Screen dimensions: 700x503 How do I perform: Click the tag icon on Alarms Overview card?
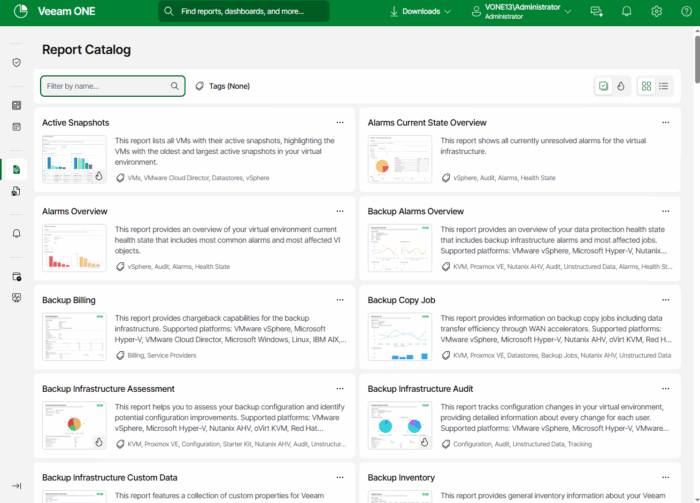[120, 266]
